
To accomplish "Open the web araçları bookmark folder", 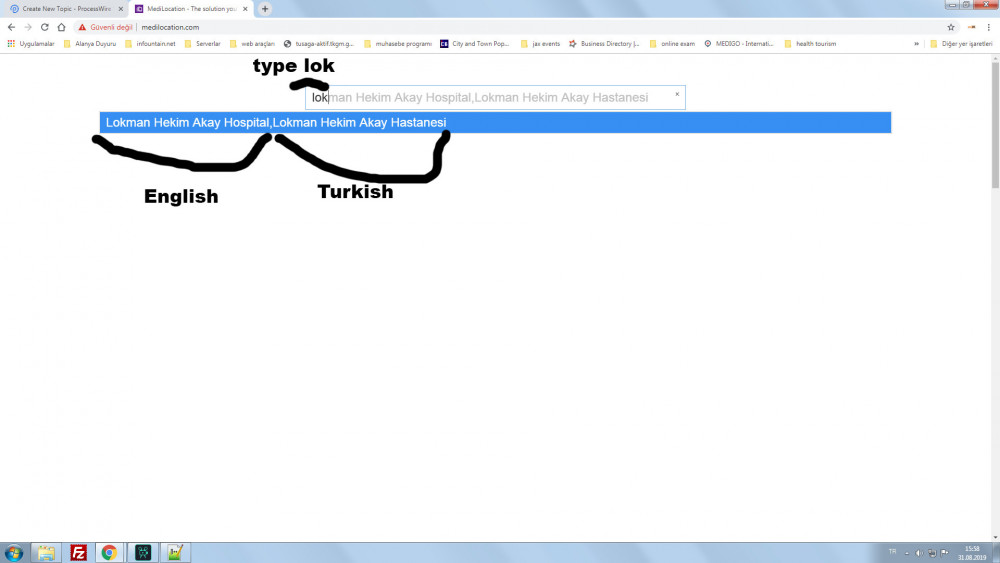I will point(252,44).
